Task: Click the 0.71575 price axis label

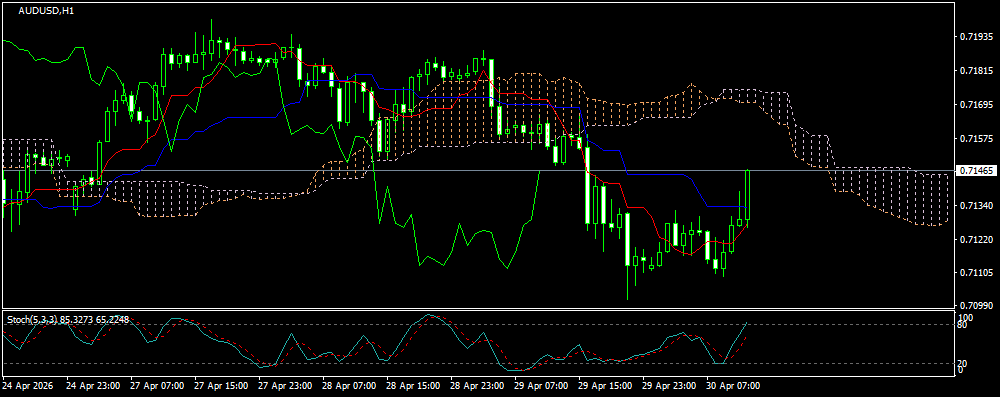Action: pyautogui.click(x=976, y=139)
